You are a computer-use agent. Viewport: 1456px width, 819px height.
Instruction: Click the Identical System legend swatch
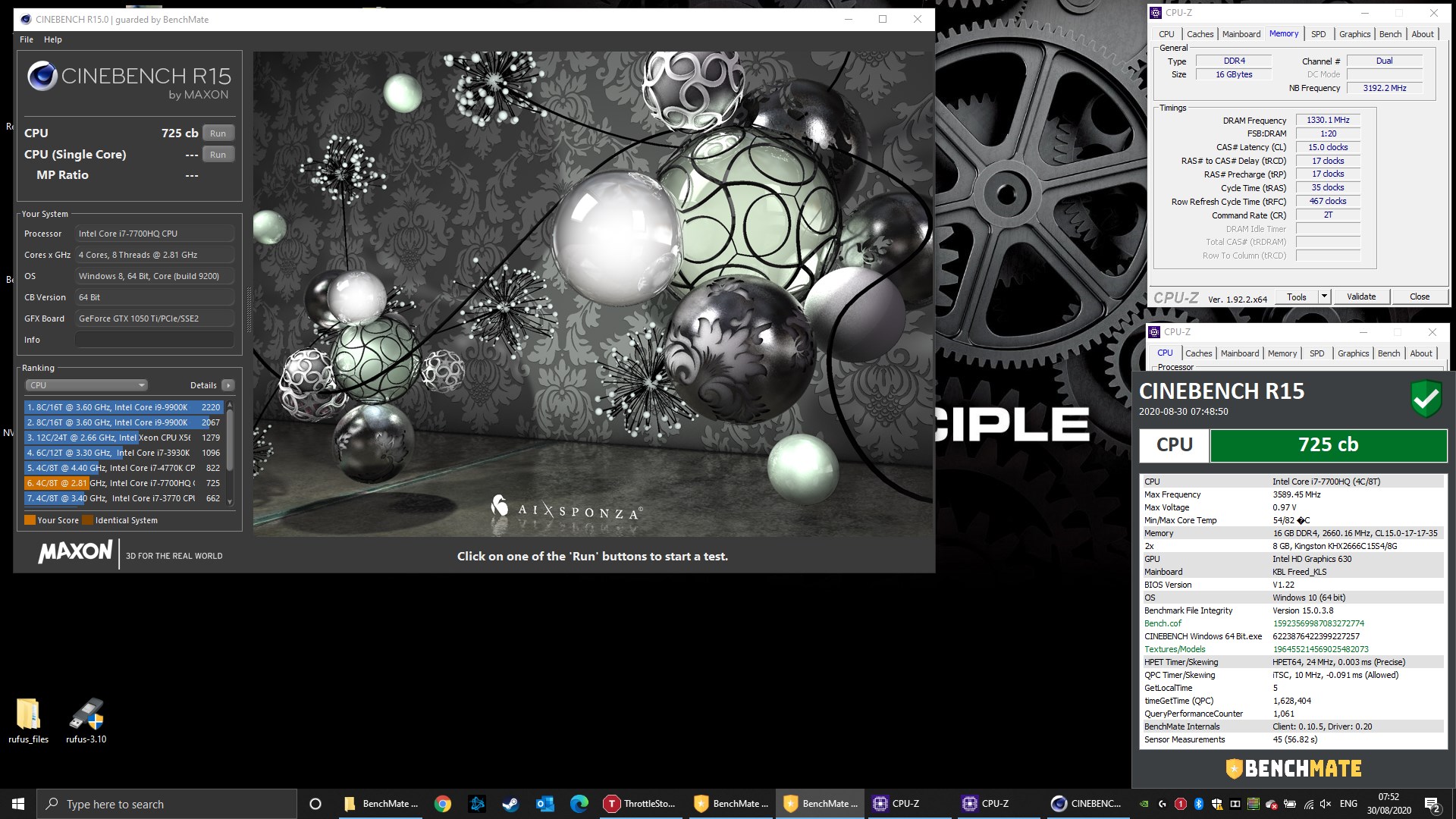coord(88,520)
